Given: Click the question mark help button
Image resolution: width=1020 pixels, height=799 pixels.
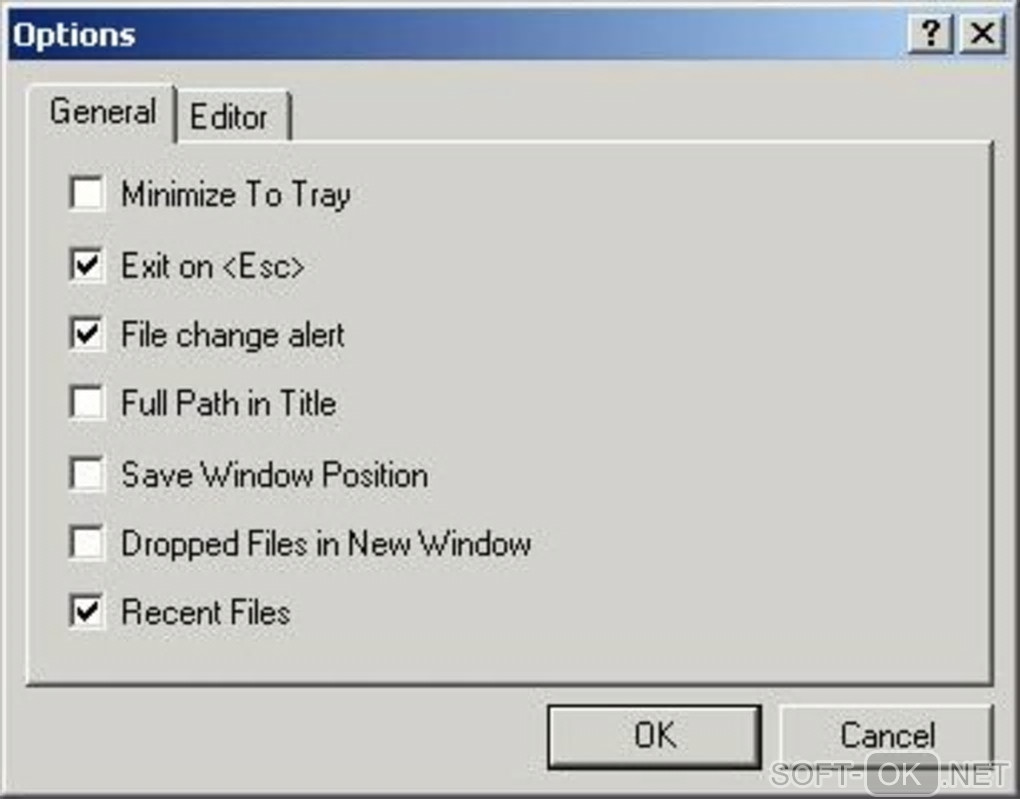Looking at the screenshot, I should (x=930, y=35).
